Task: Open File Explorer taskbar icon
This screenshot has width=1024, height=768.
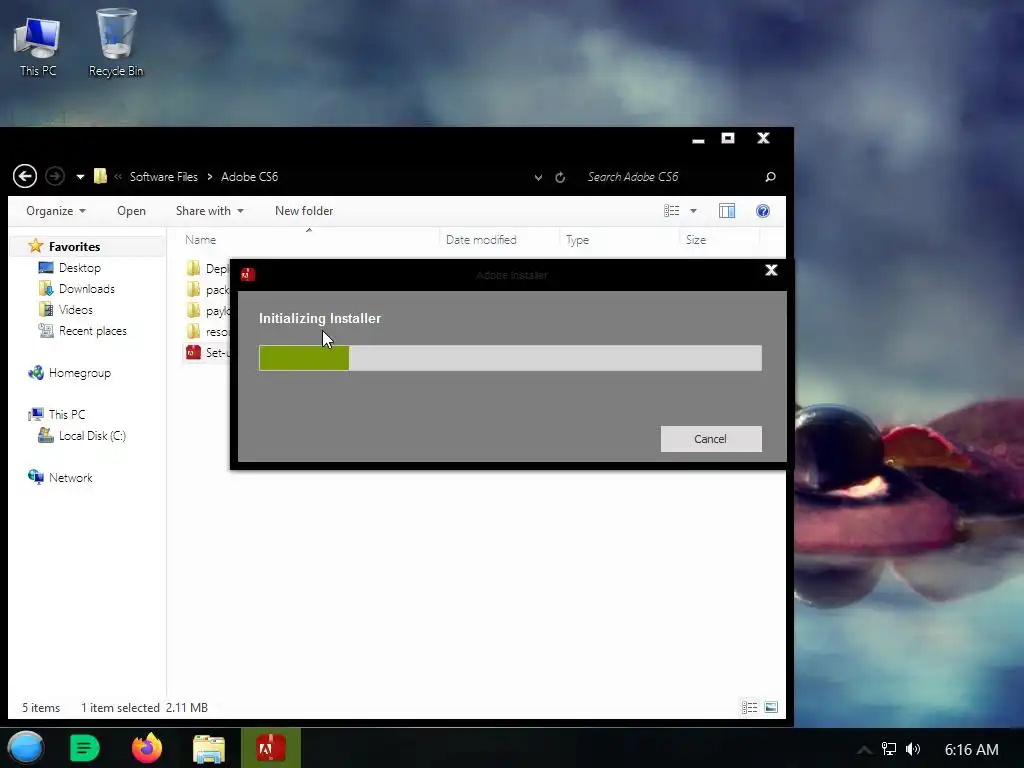Action: (209, 749)
